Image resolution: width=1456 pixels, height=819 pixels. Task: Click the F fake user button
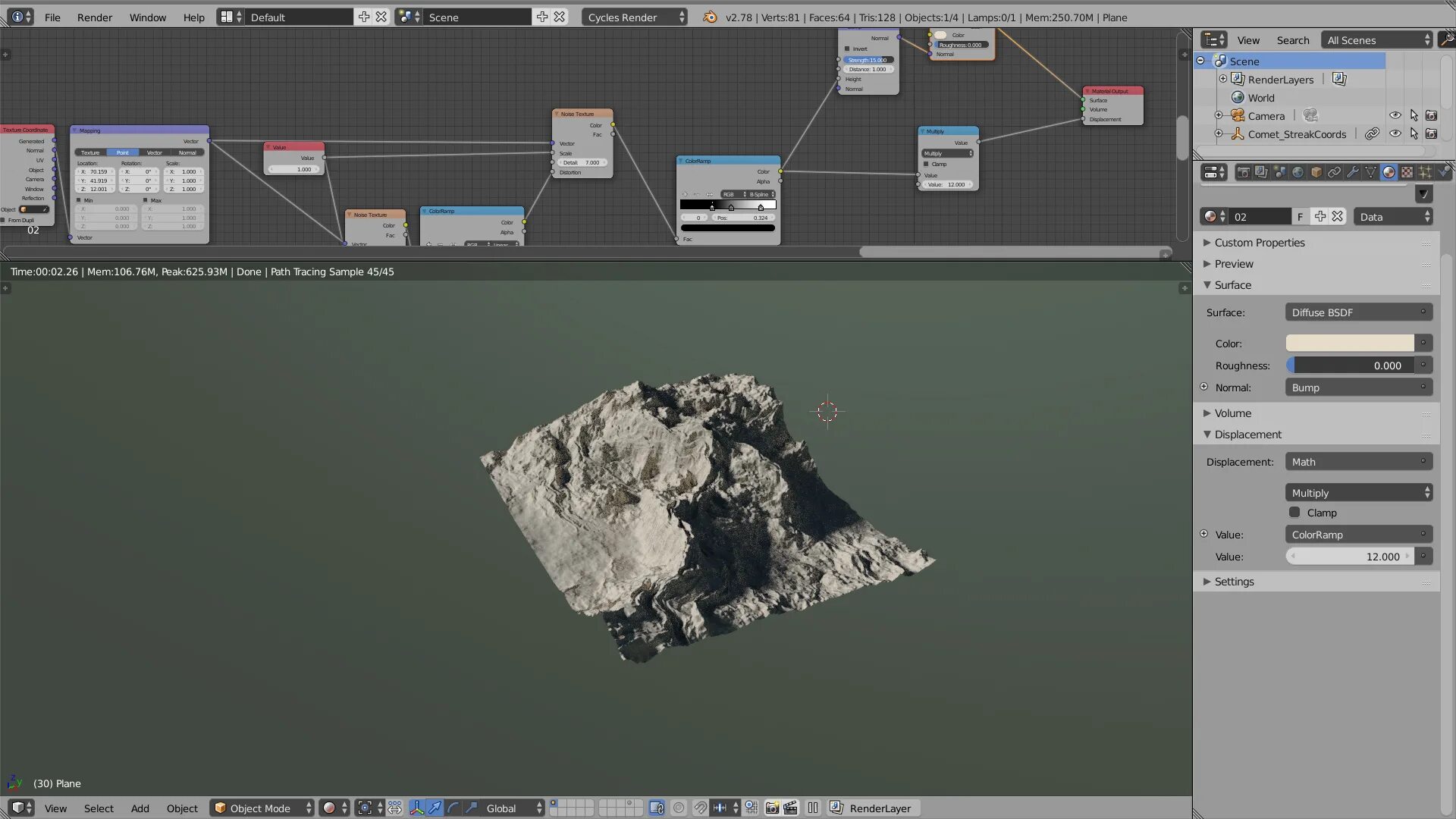tap(1300, 217)
